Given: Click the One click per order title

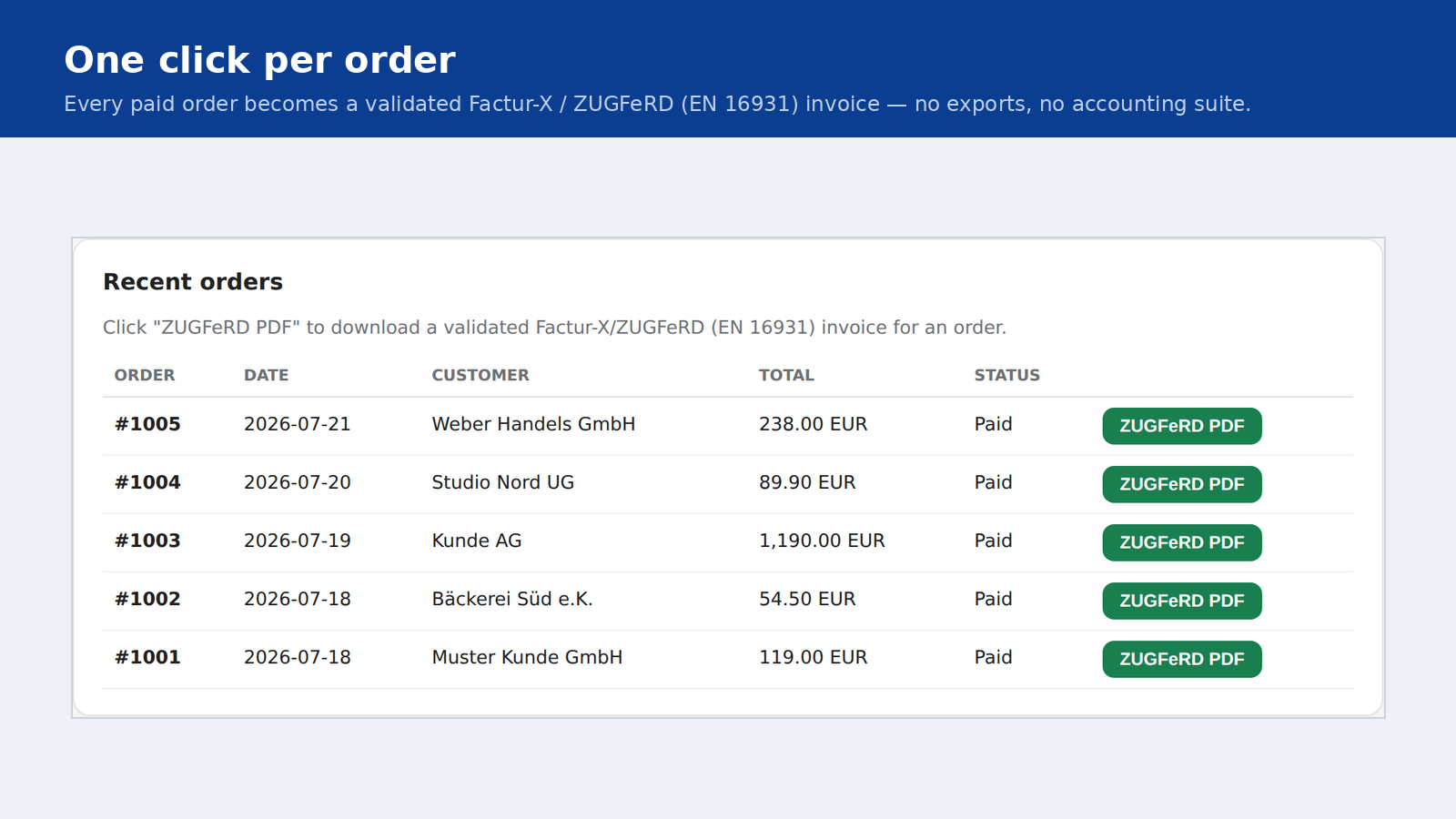Looking at the screenshot, I should click(259, 60).
